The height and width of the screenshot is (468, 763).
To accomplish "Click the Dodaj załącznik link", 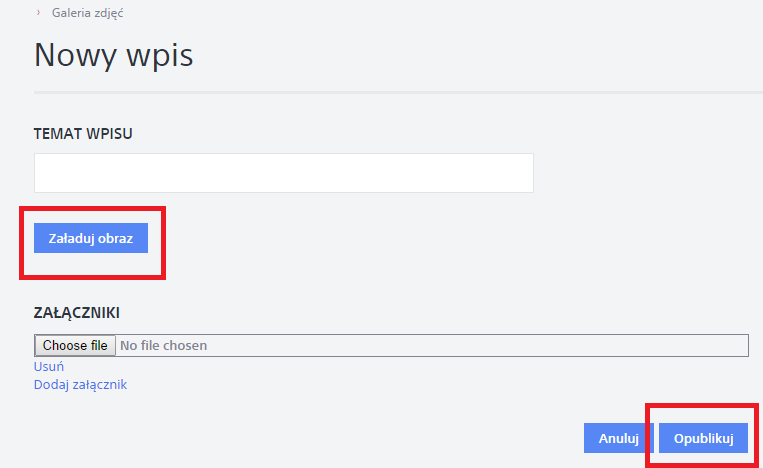I will pyautogui.click(x=80, y=384).
